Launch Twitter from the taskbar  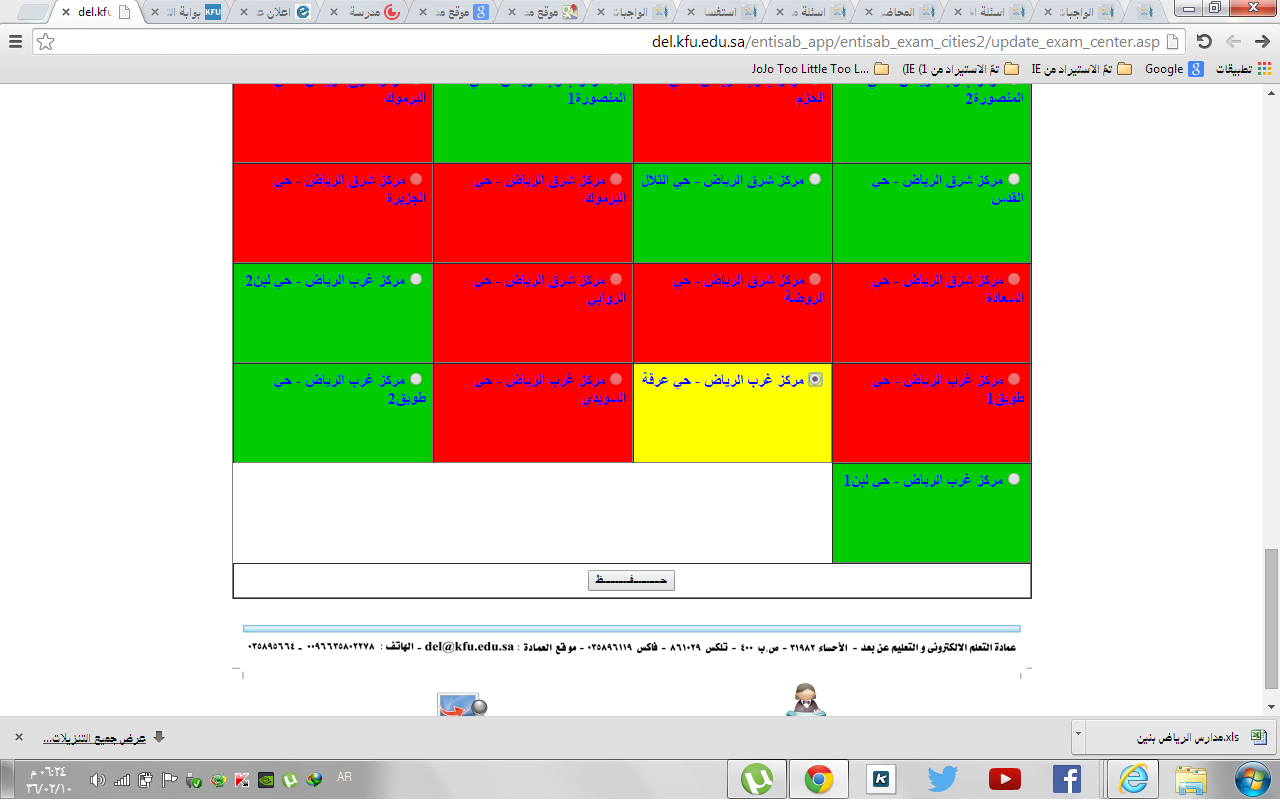tap(942, 779)
